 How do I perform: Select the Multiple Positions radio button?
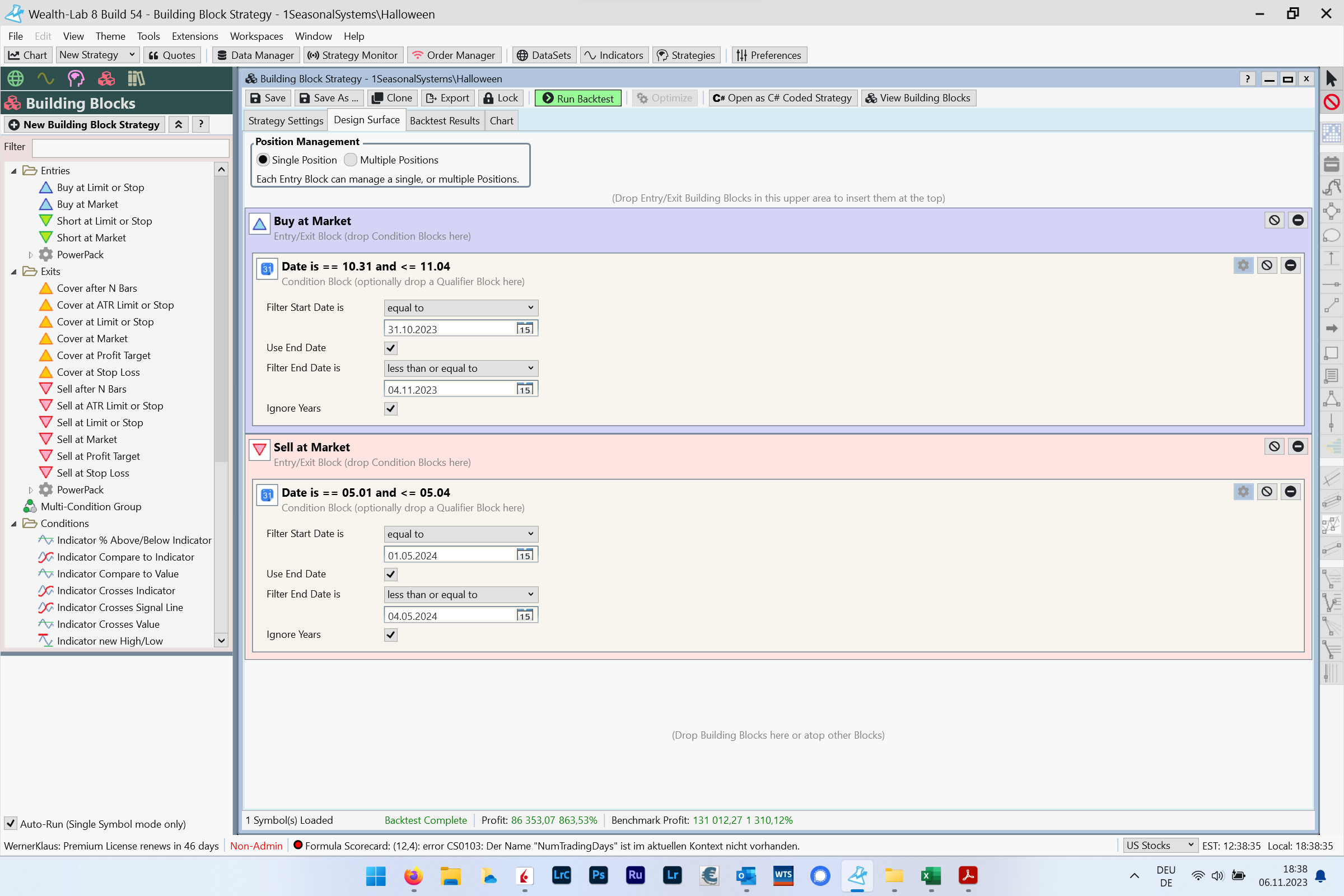351,160
